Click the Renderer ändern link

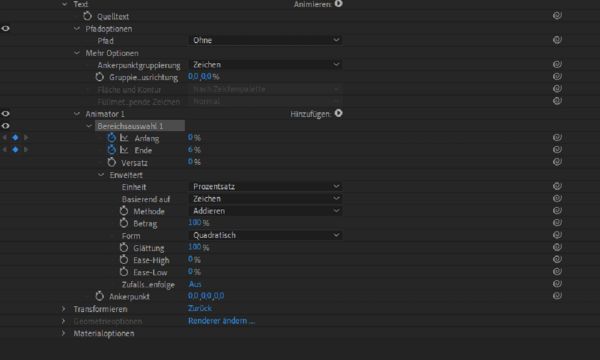point(221,321)
